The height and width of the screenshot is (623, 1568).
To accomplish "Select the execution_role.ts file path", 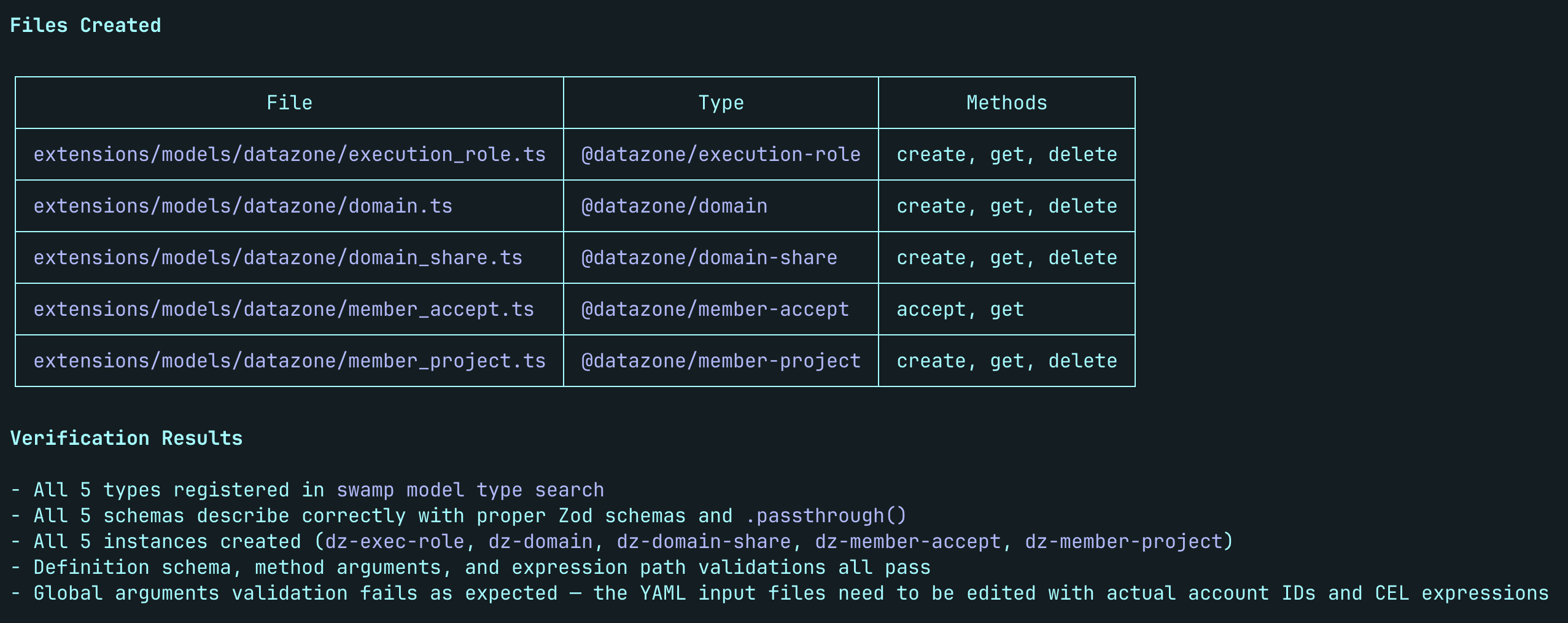I will tap(289, 154).
